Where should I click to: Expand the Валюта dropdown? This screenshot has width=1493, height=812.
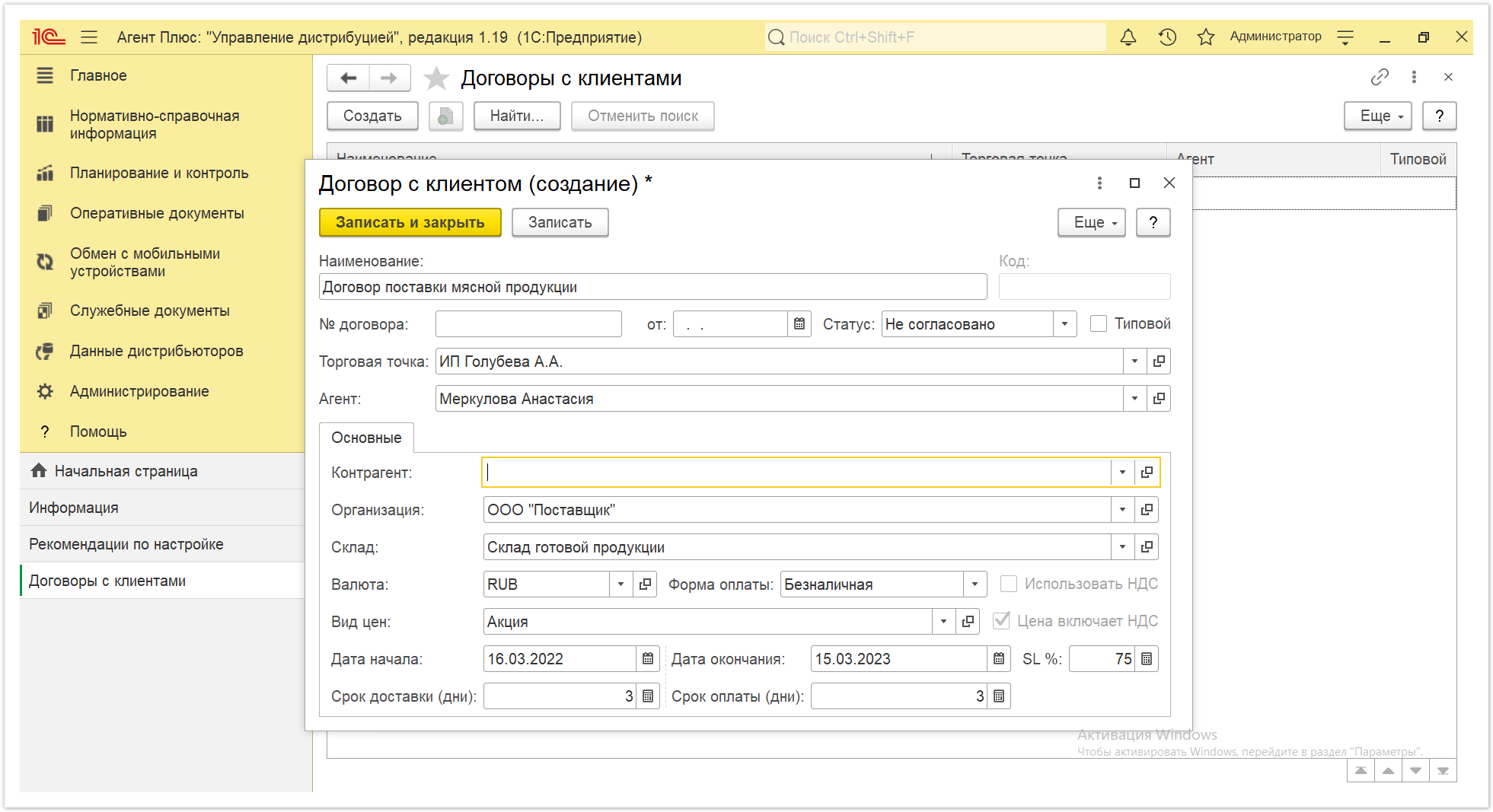(620, 584)
